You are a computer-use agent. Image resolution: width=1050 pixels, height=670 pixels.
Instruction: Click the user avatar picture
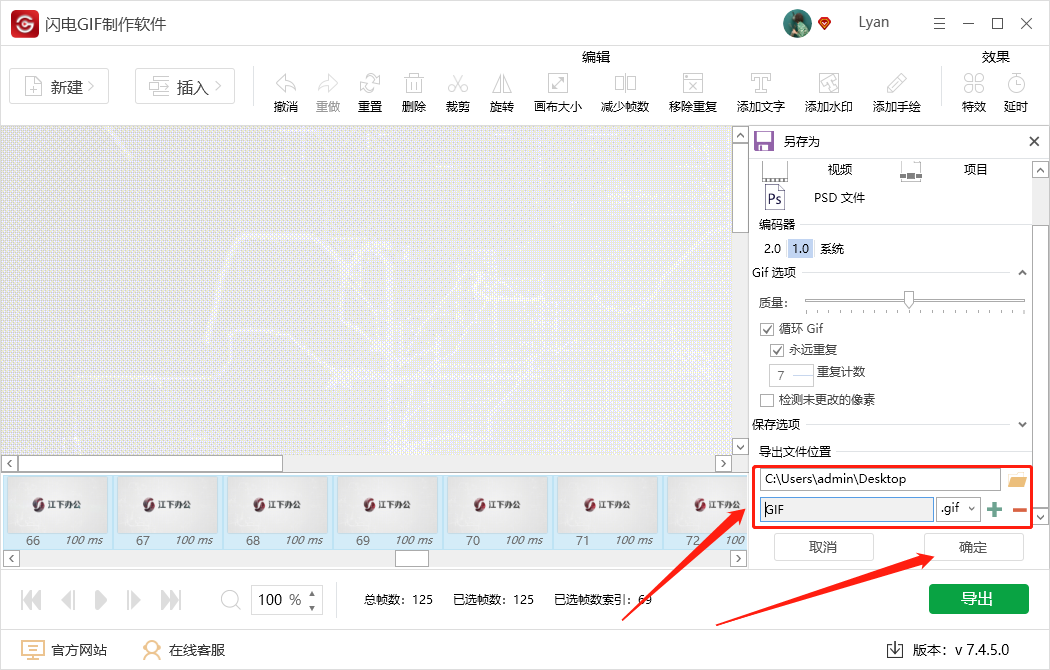(797, 23)
